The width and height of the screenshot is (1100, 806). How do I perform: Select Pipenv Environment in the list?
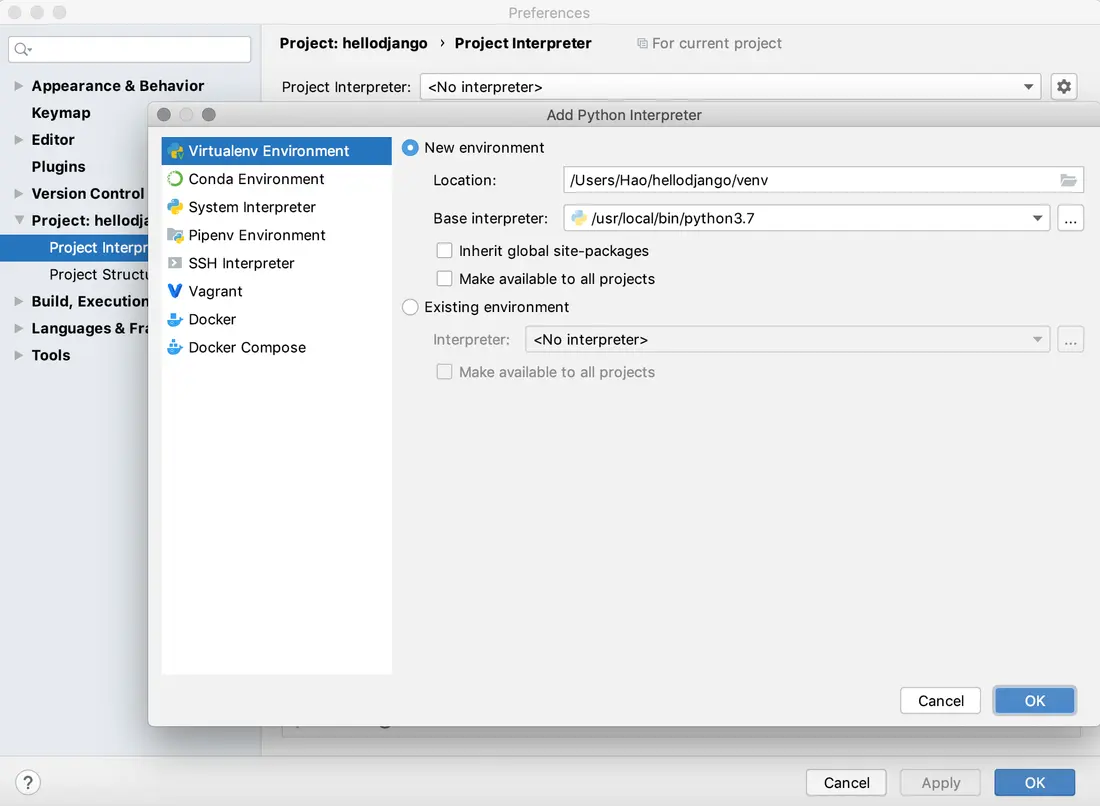pos(276,235)
